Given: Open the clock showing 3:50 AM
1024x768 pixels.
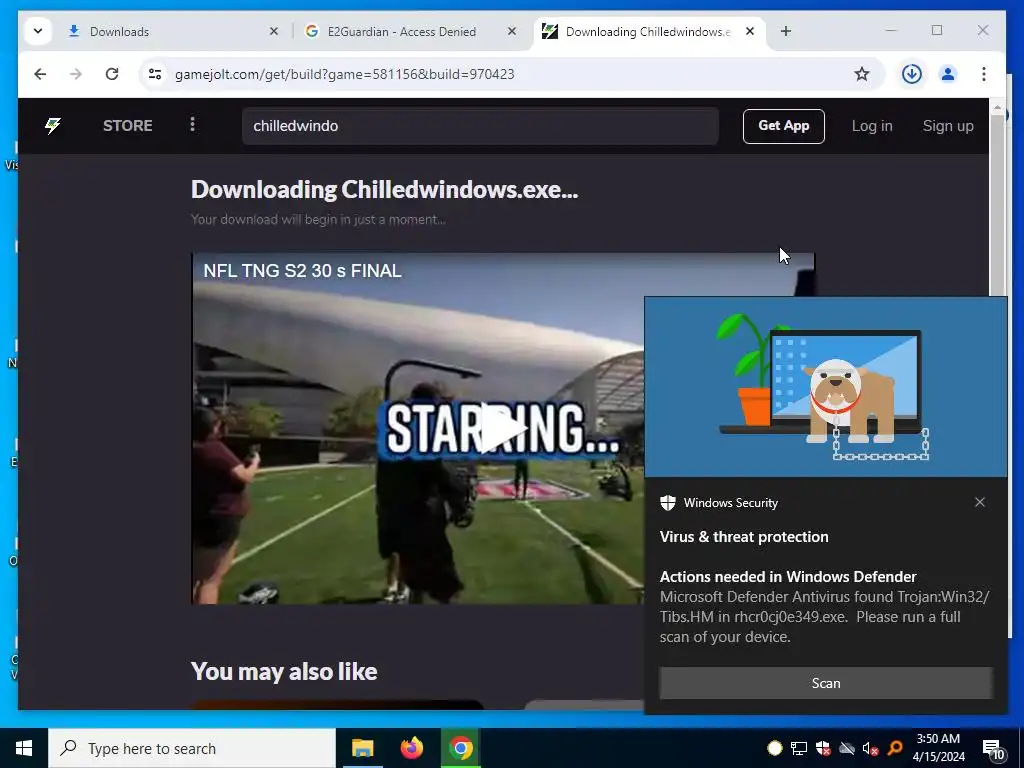Looking at the screenshot, I should coord(938,748).
